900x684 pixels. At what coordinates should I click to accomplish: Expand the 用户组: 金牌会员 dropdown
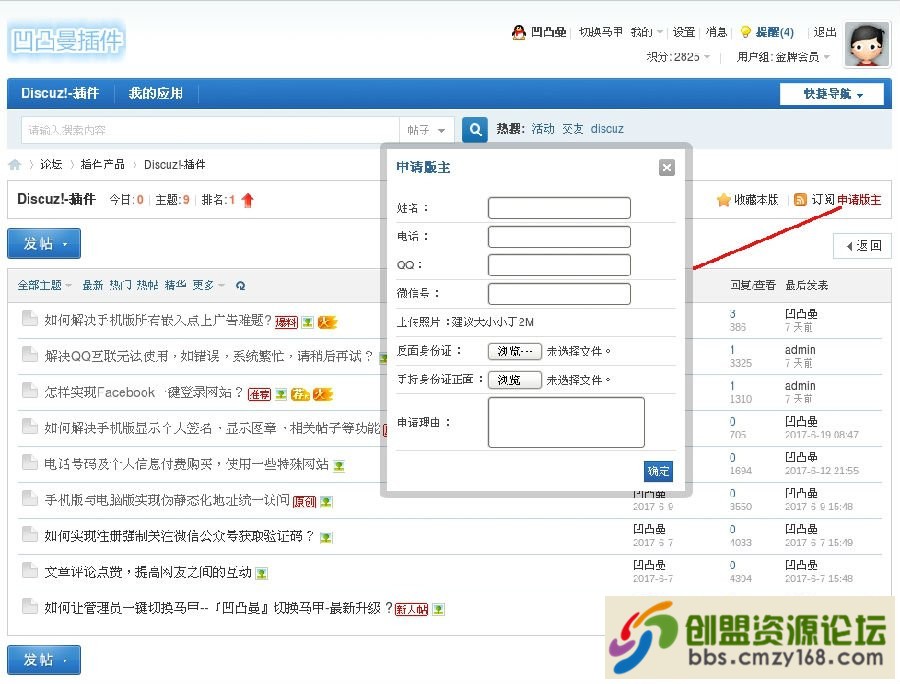click(x=783, y=57)
